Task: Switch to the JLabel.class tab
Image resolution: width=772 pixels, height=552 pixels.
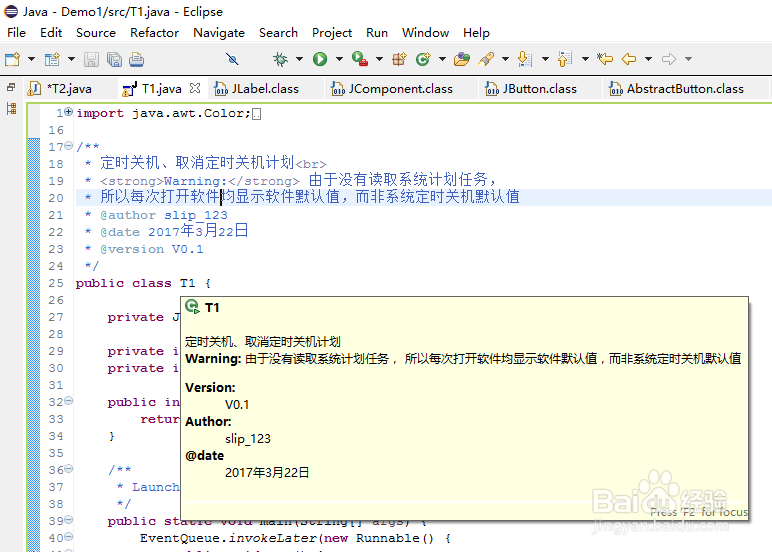Action: point(265,89)
